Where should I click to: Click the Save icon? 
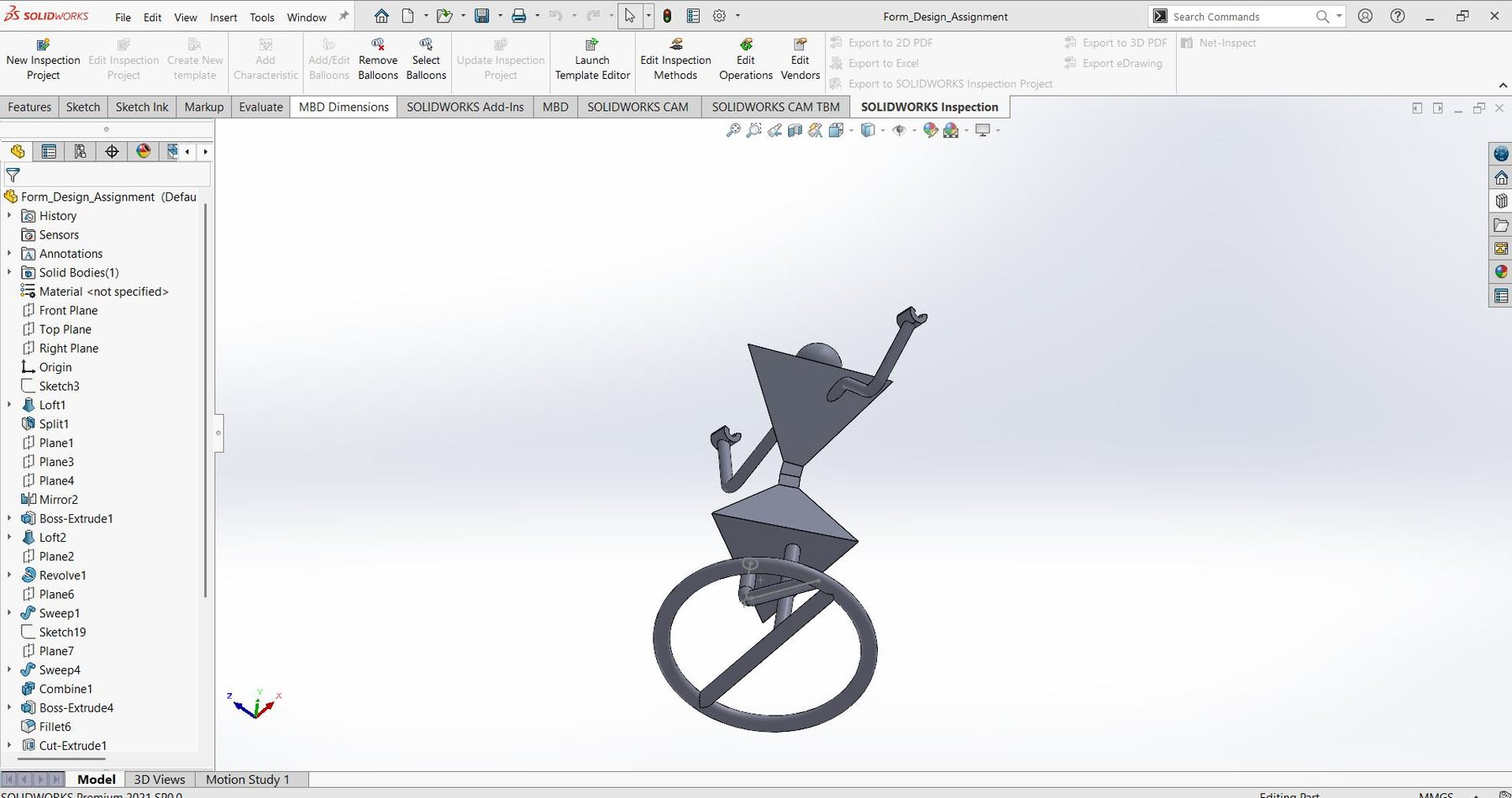point(482,16)
